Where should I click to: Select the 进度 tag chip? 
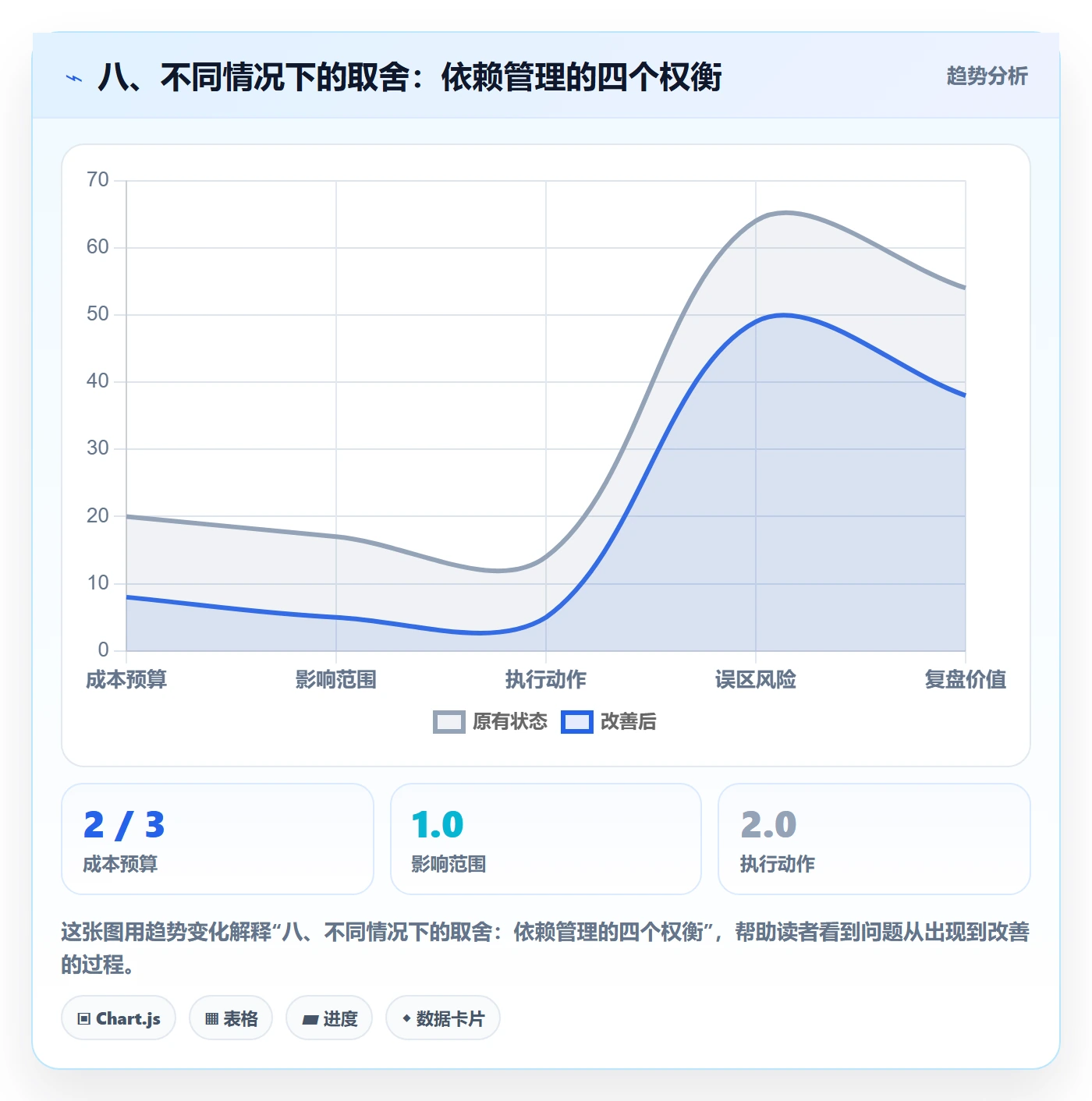[x=329, y=1018]
